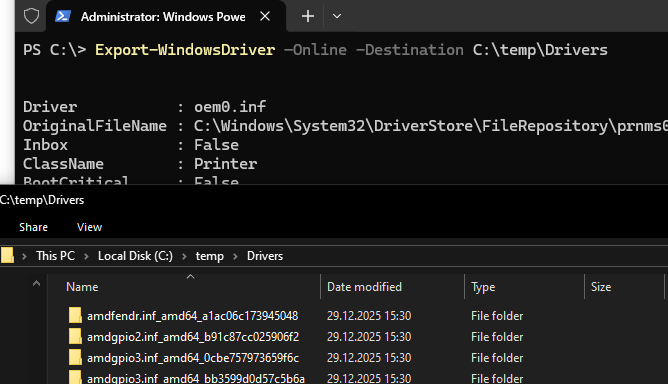The image size is (668, 384).
Task: Open the Share ribbon tab in Explorer
Action: (x=33, y=227)
